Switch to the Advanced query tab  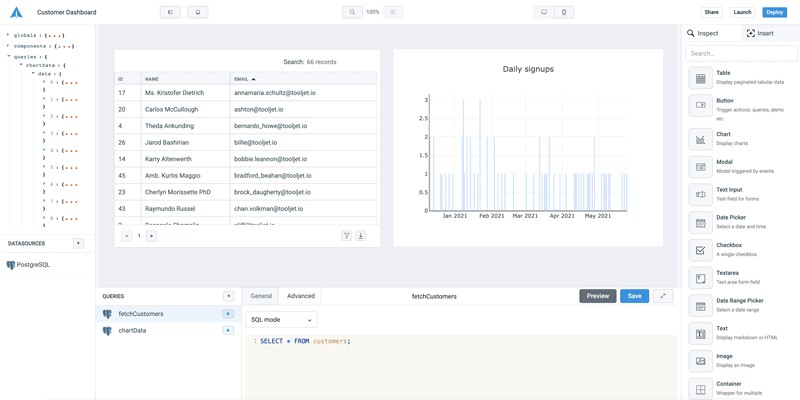coord(301,296)
